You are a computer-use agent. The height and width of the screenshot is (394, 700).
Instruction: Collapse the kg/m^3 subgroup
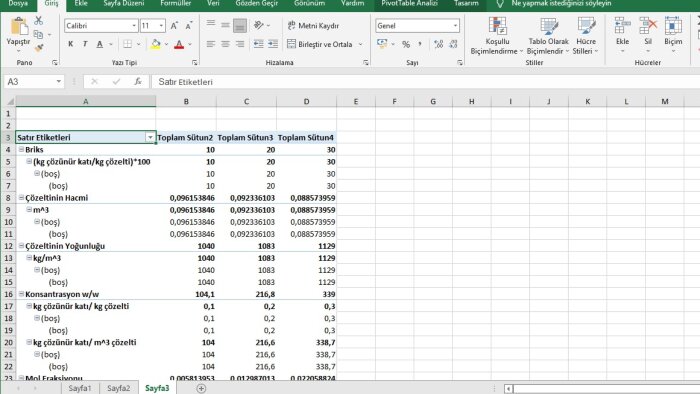[x=29, y=258]
